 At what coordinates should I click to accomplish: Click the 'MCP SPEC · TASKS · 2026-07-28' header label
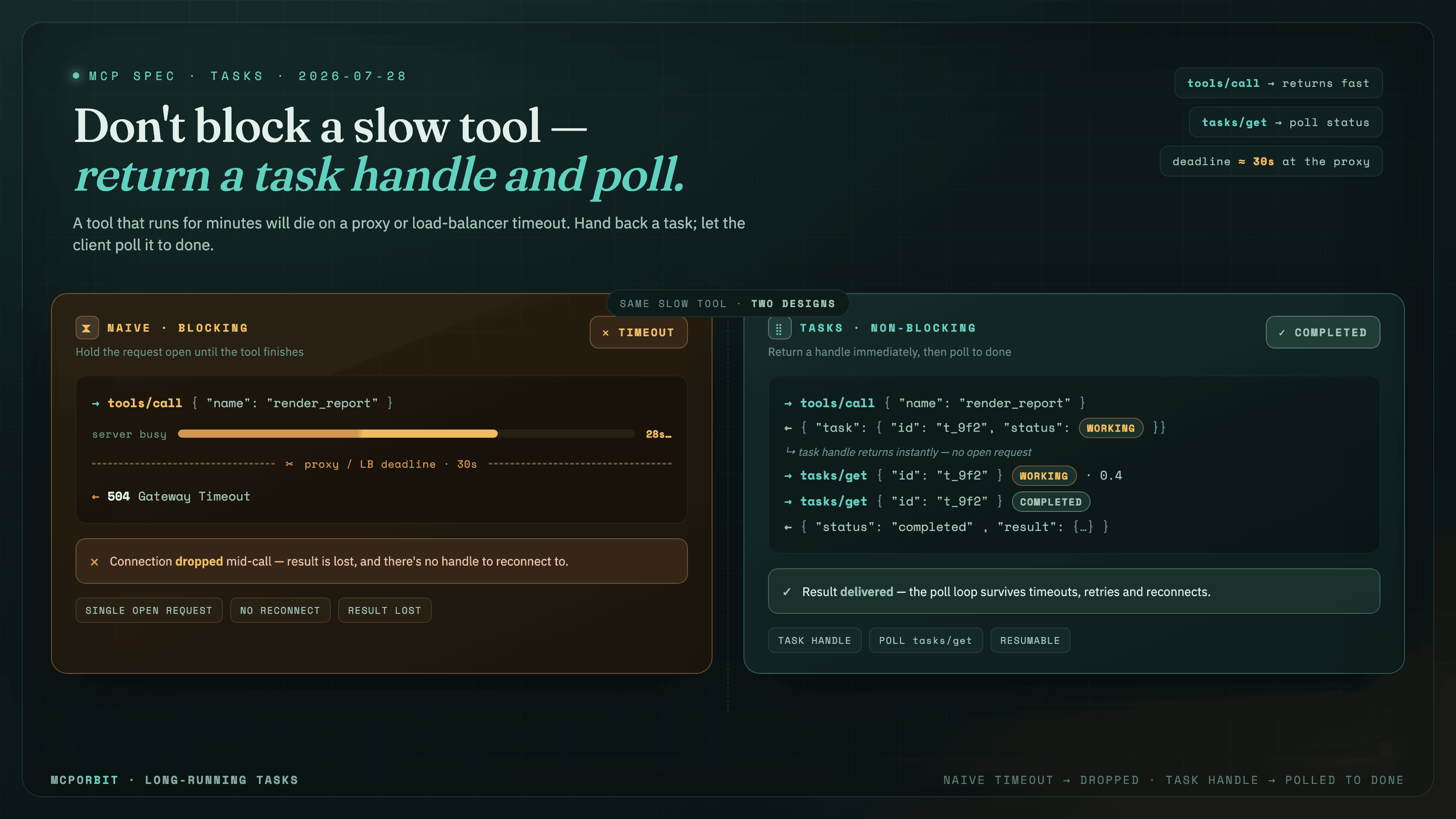tap(248, 76)
